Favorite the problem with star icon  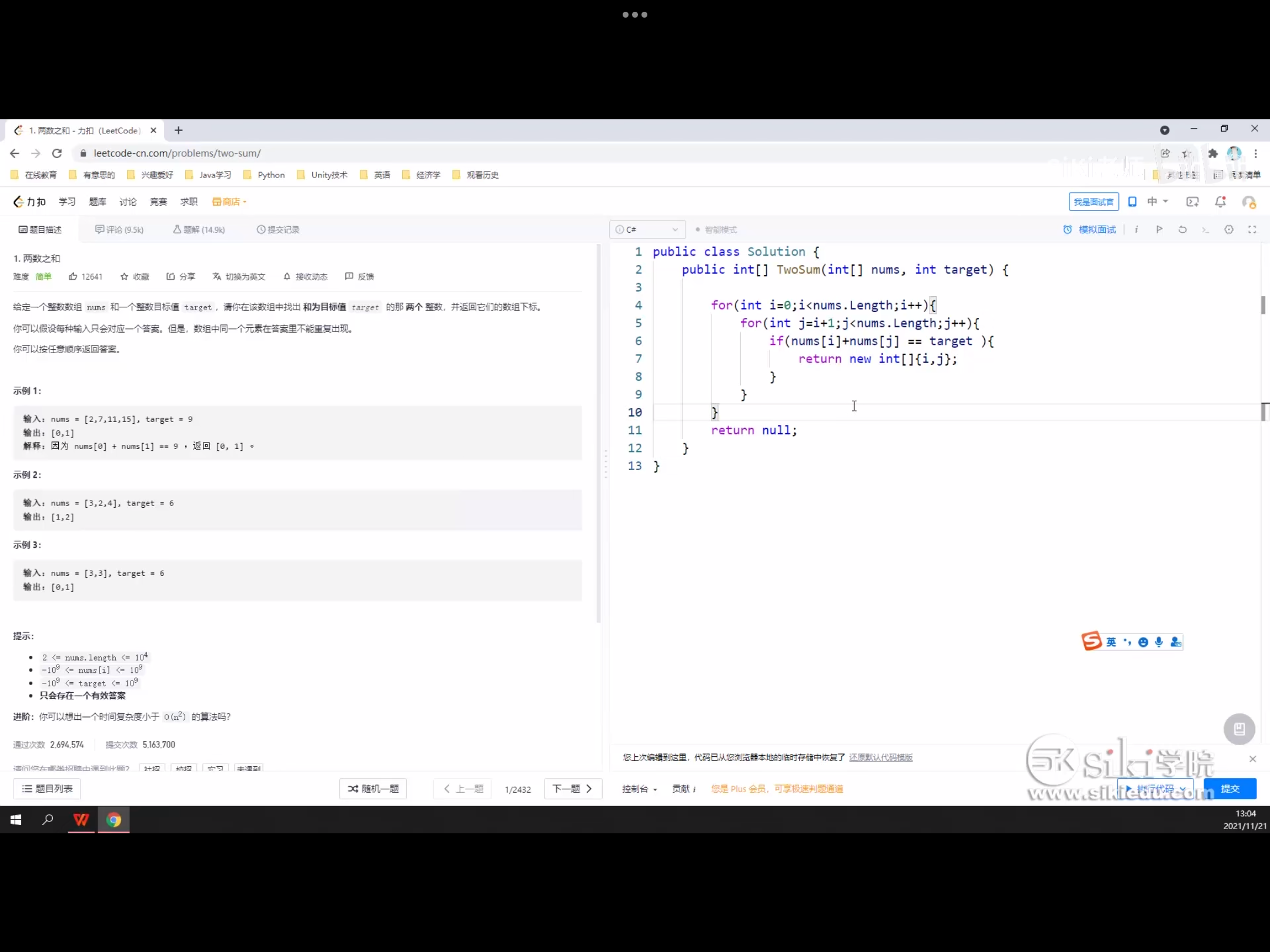click(124, 276)
